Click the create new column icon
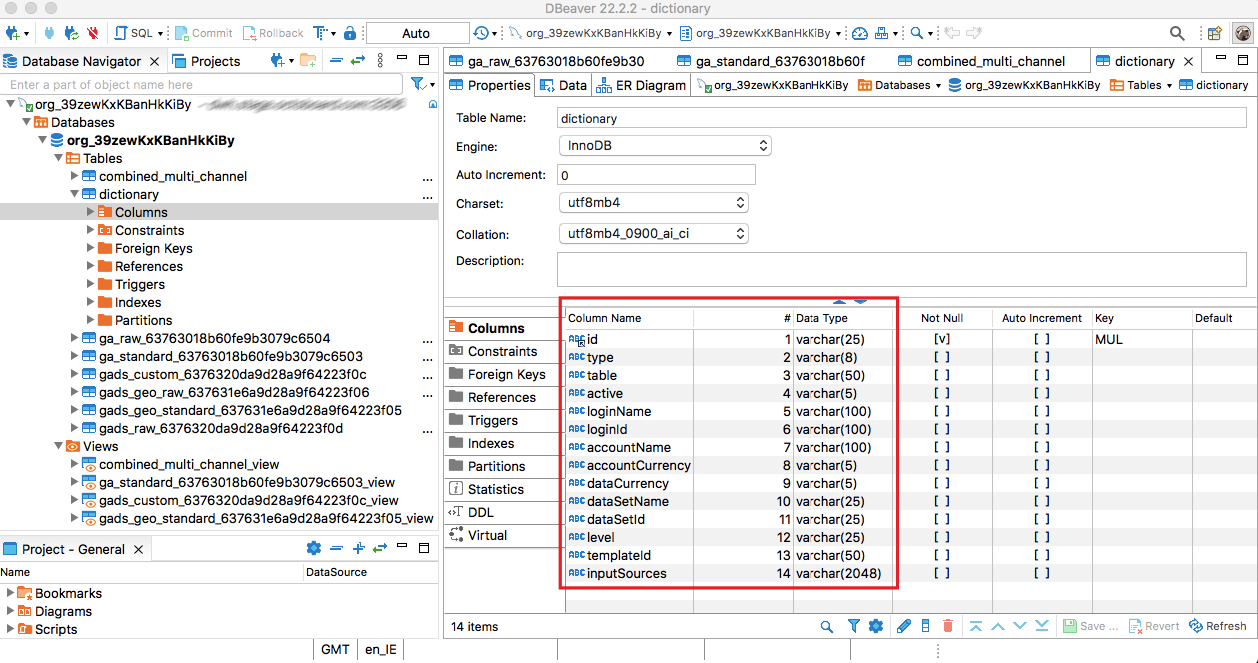 pos(926,626)
